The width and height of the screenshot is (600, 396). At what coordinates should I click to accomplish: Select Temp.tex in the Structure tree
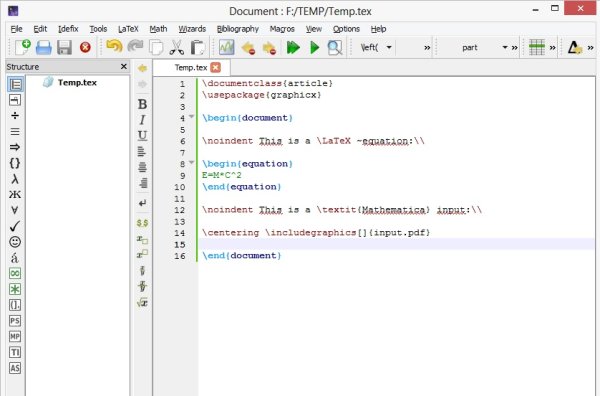coord(77,82)
